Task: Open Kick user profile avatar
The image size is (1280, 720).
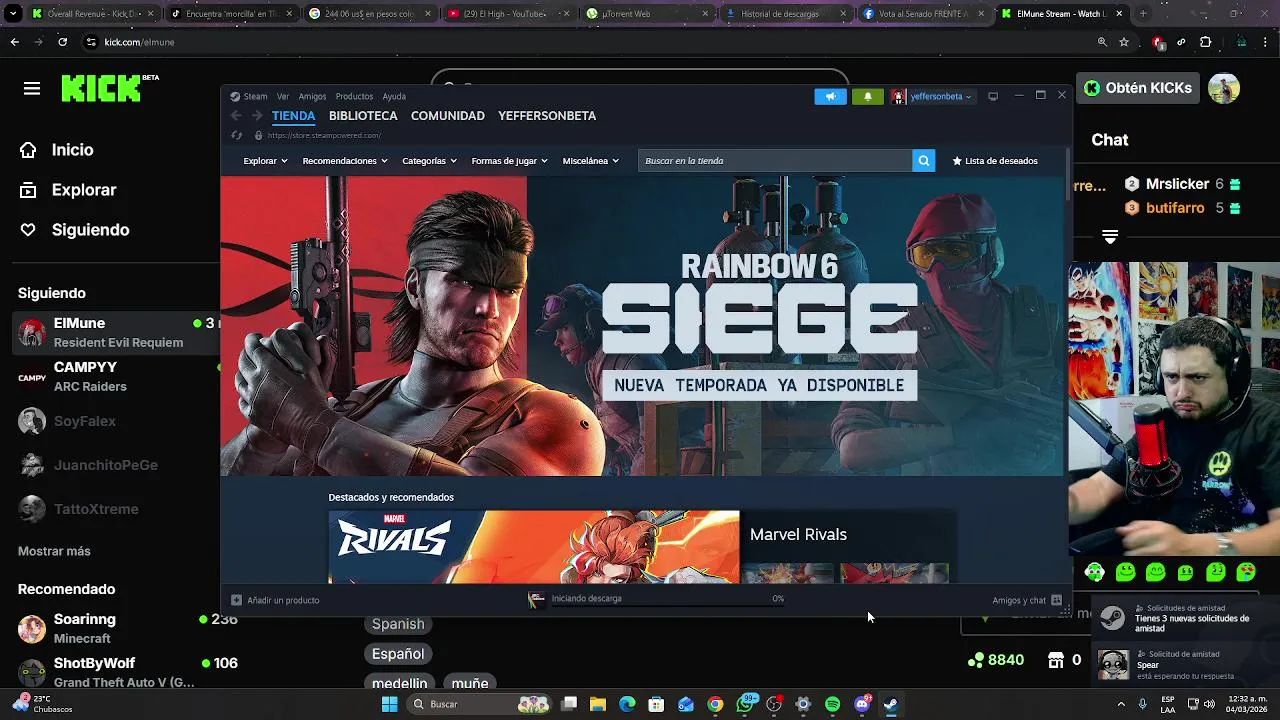Action: click(x=1223, y=88)
